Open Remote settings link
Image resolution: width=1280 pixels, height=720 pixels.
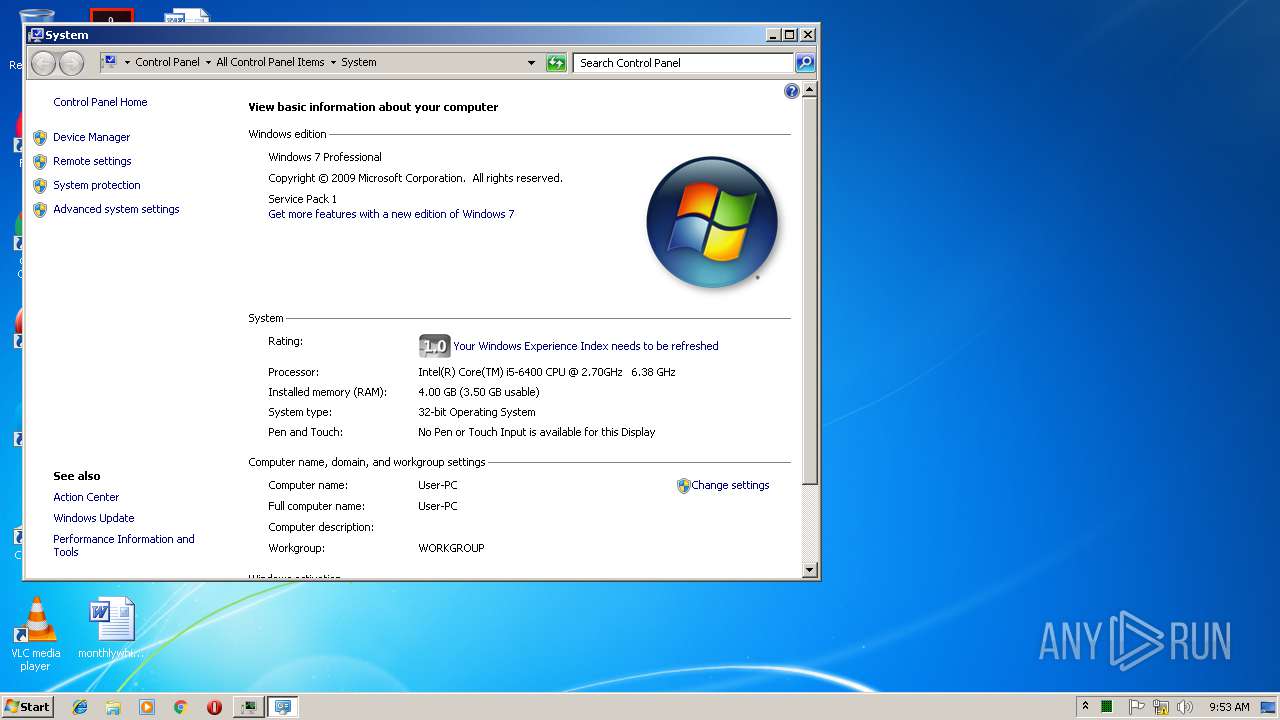tap(92, 161)
